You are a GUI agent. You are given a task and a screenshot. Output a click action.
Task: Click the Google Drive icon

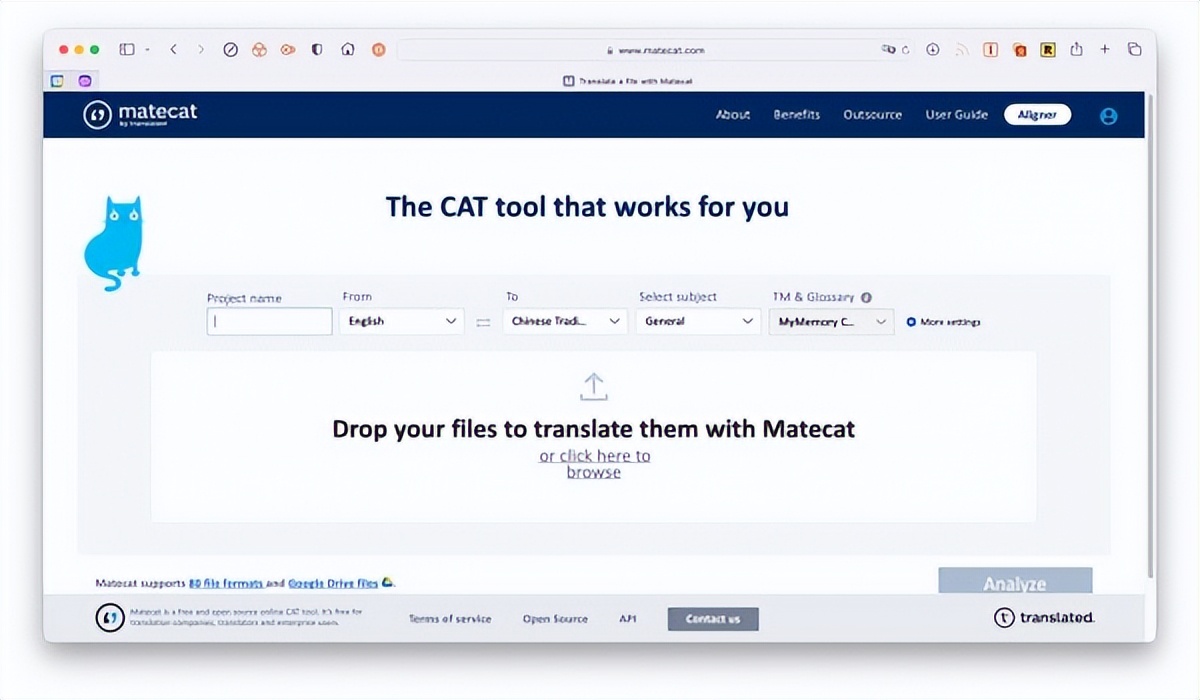coord(387,582)
